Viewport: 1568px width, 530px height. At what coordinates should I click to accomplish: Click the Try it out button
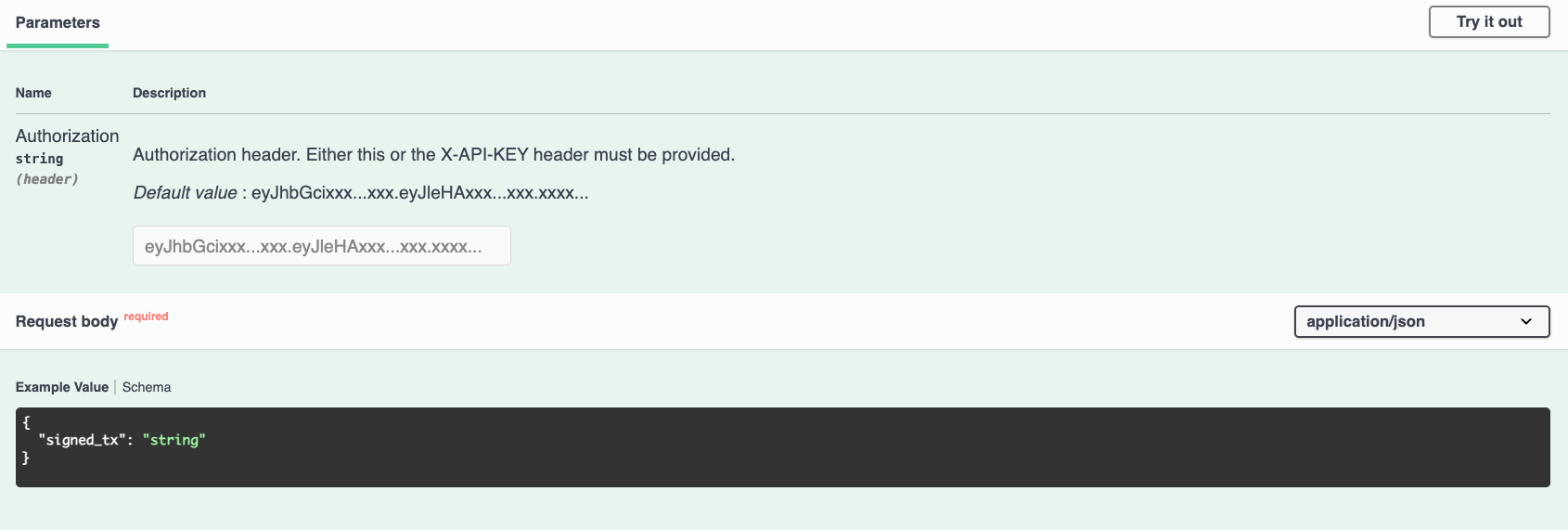click(1488, 22)
